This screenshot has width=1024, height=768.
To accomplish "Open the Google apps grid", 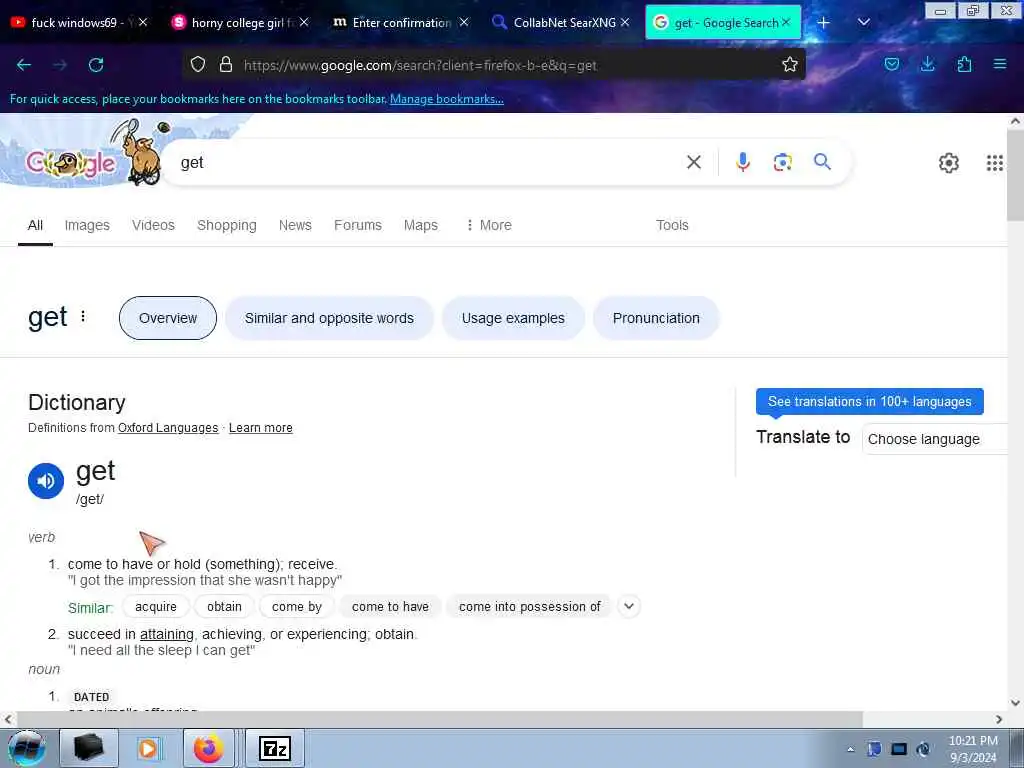I will (994, 163).
